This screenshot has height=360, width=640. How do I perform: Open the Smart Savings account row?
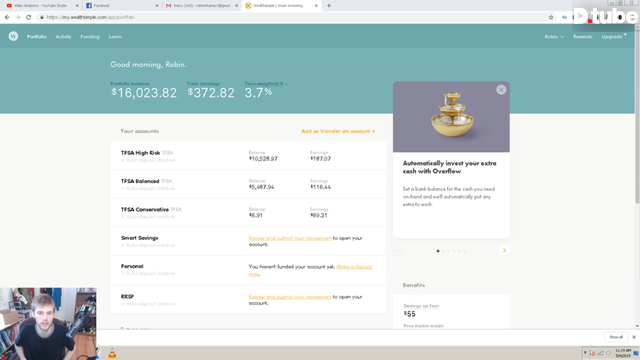[x=248, y=241]
